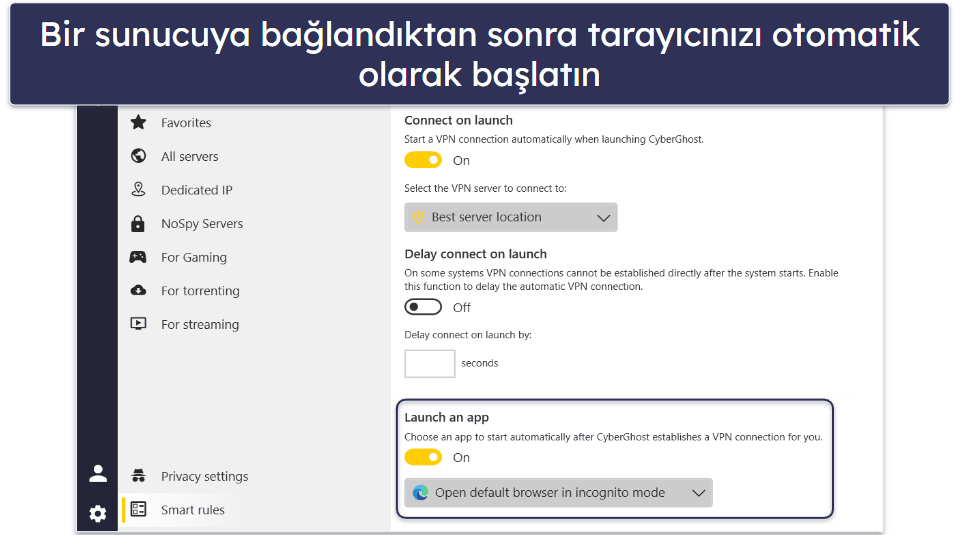This screenshot has height=535, width=963.
Task: Click the All servers globe icon
Action: (x=139, y=156)
